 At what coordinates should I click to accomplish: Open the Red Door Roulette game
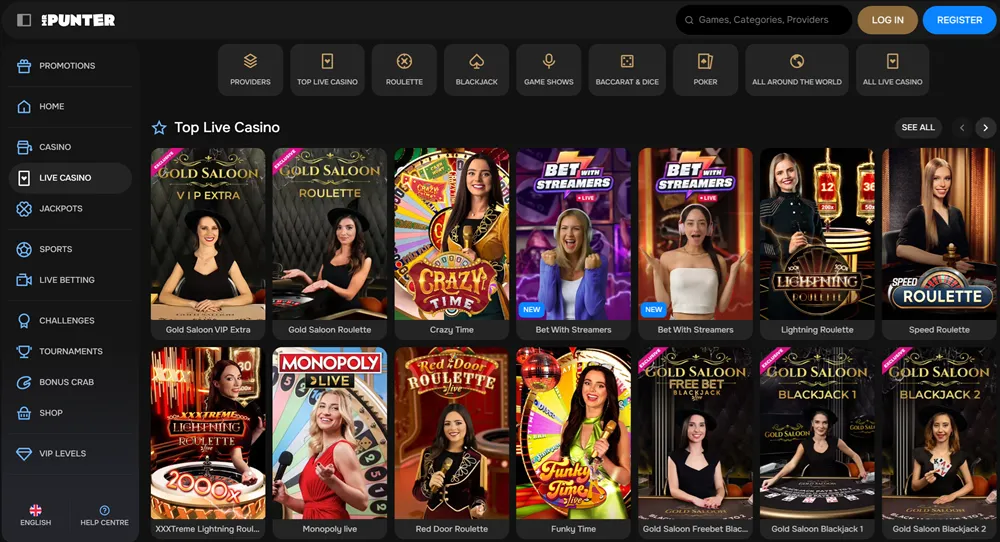452,443
